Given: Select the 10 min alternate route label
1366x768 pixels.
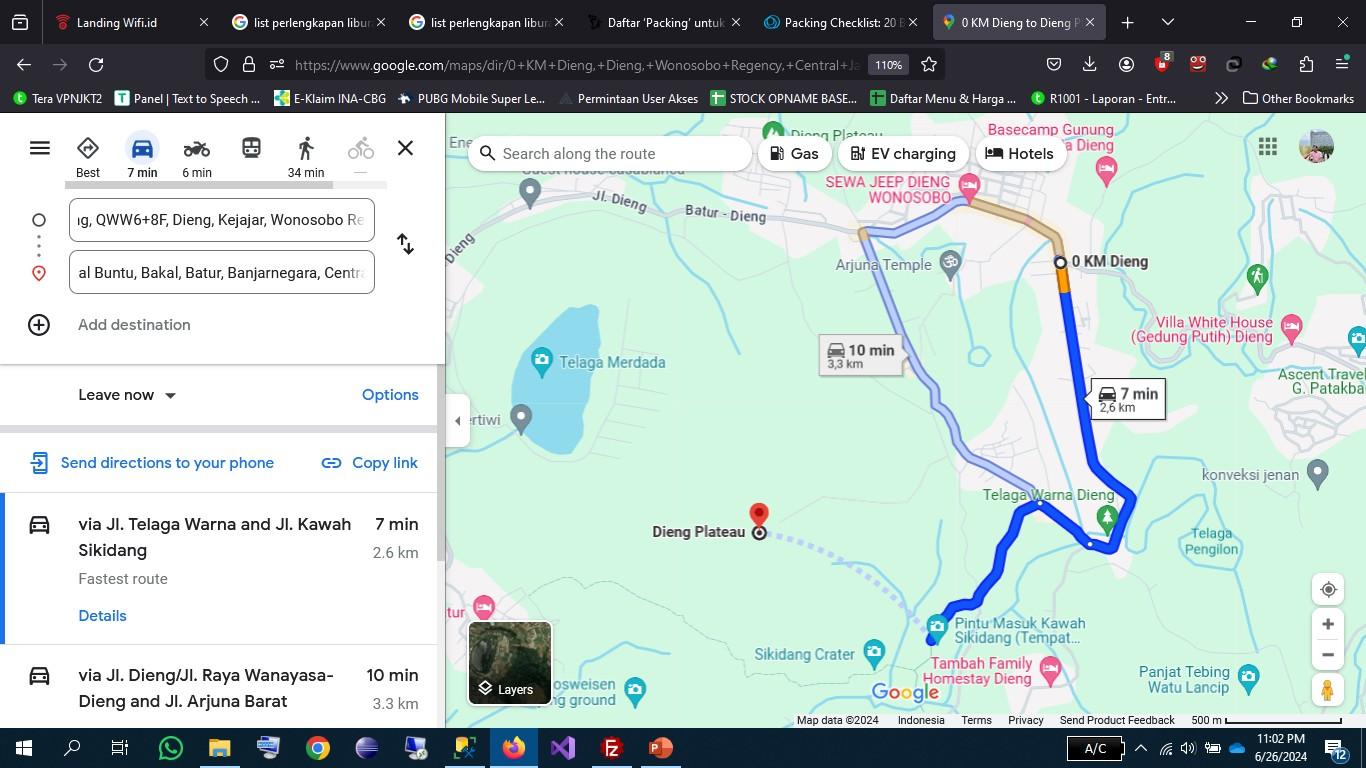Looking at the screenshot, I should tap(860, 355).
